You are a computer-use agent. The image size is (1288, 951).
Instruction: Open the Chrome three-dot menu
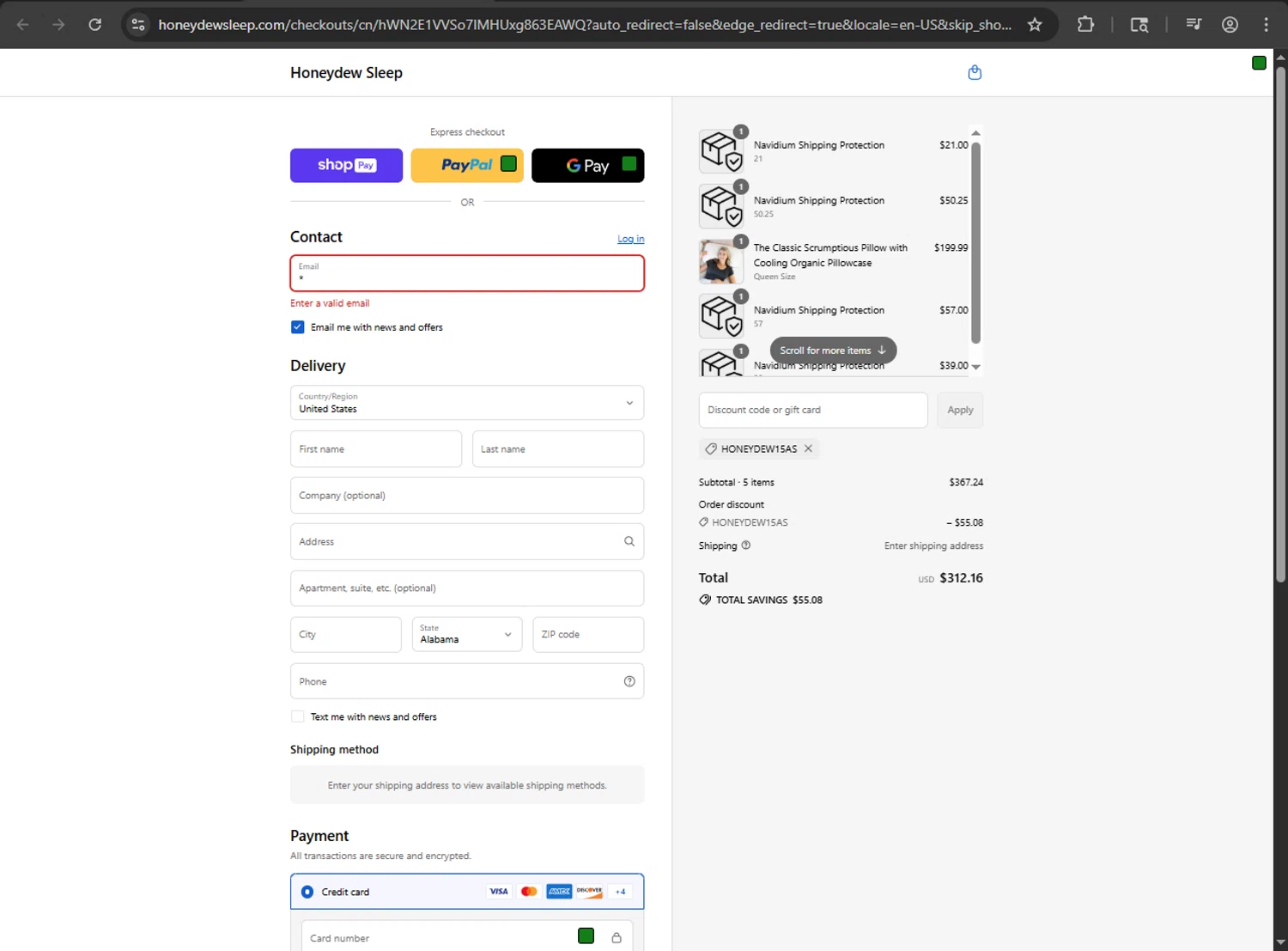[x=1266, y=25]
